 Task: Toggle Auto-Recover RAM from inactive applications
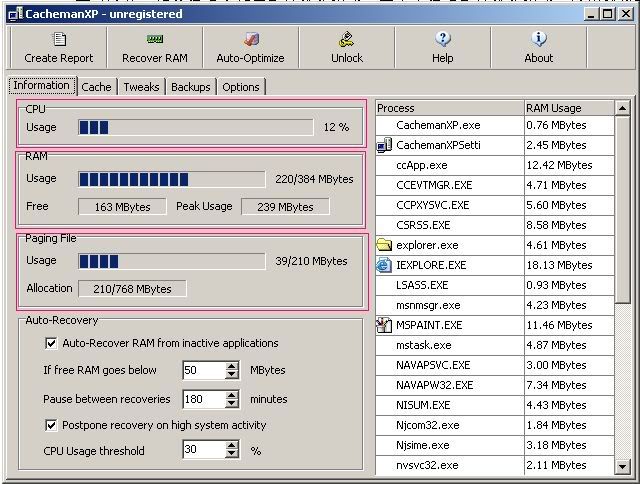(x=52, y=343)
